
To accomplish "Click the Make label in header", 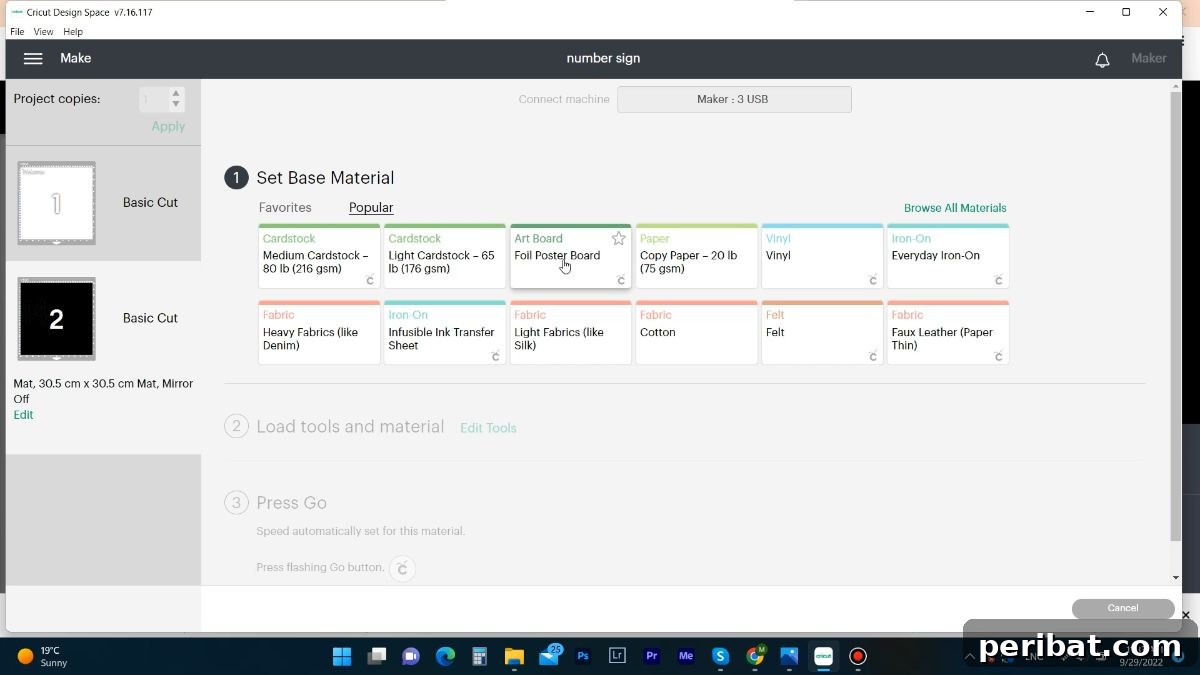I will pyautogui.click(x=75, y=58).
